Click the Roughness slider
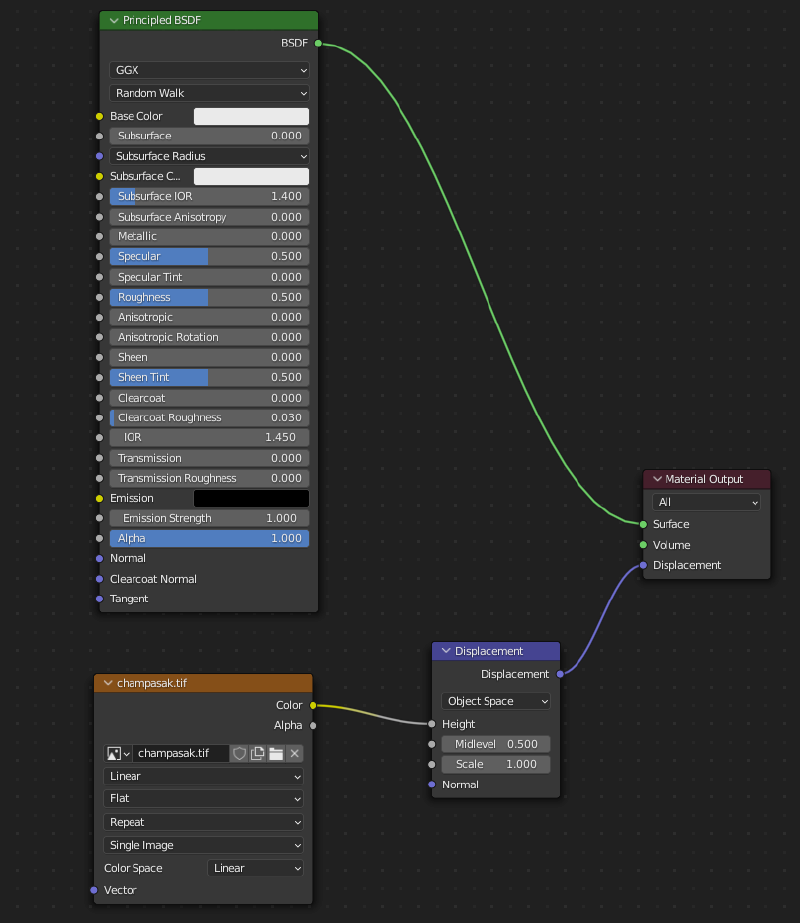Screen dimensions: 800x923 click(x=209, y=297)
